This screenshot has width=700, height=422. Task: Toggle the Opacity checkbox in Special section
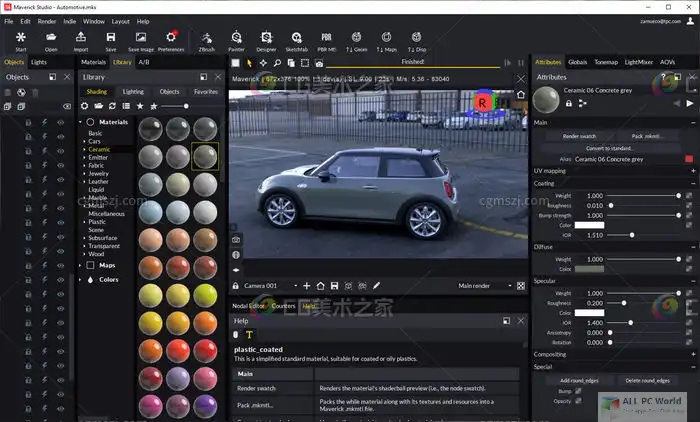pos(578,402)
